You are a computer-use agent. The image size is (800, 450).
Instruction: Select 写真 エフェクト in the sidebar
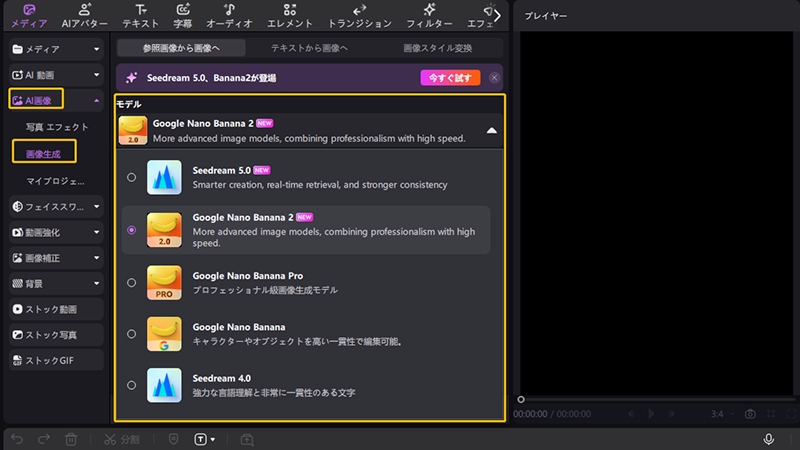tap(57, 127)
